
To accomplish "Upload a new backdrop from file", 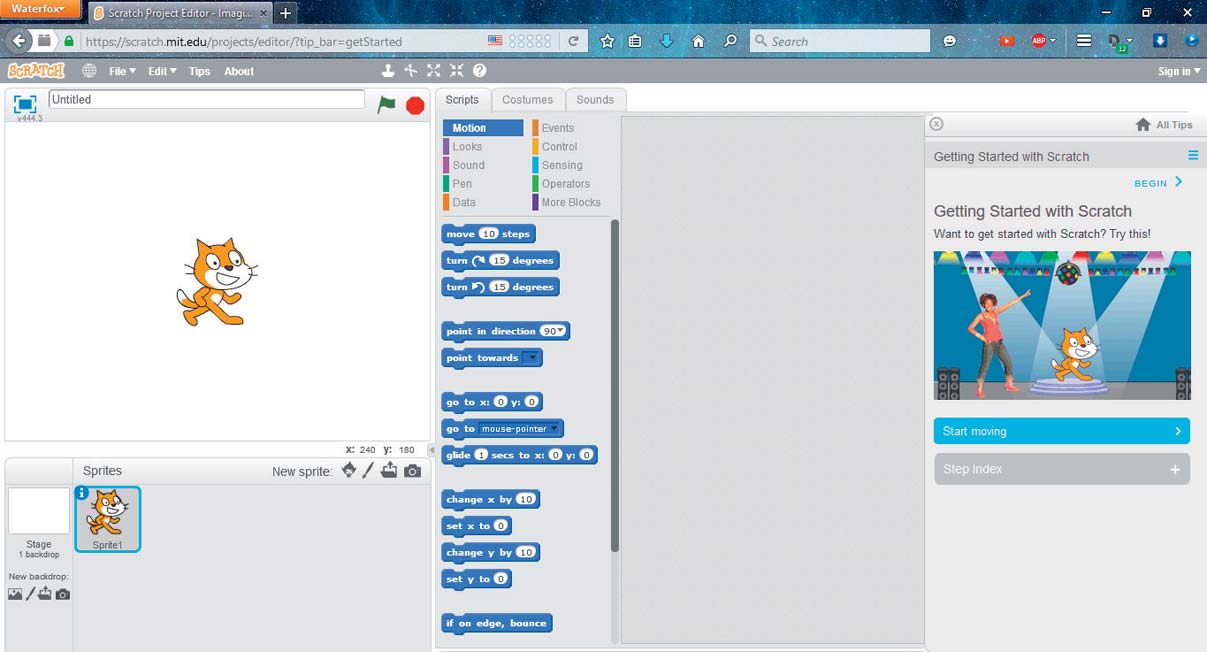I will [45, 594].
